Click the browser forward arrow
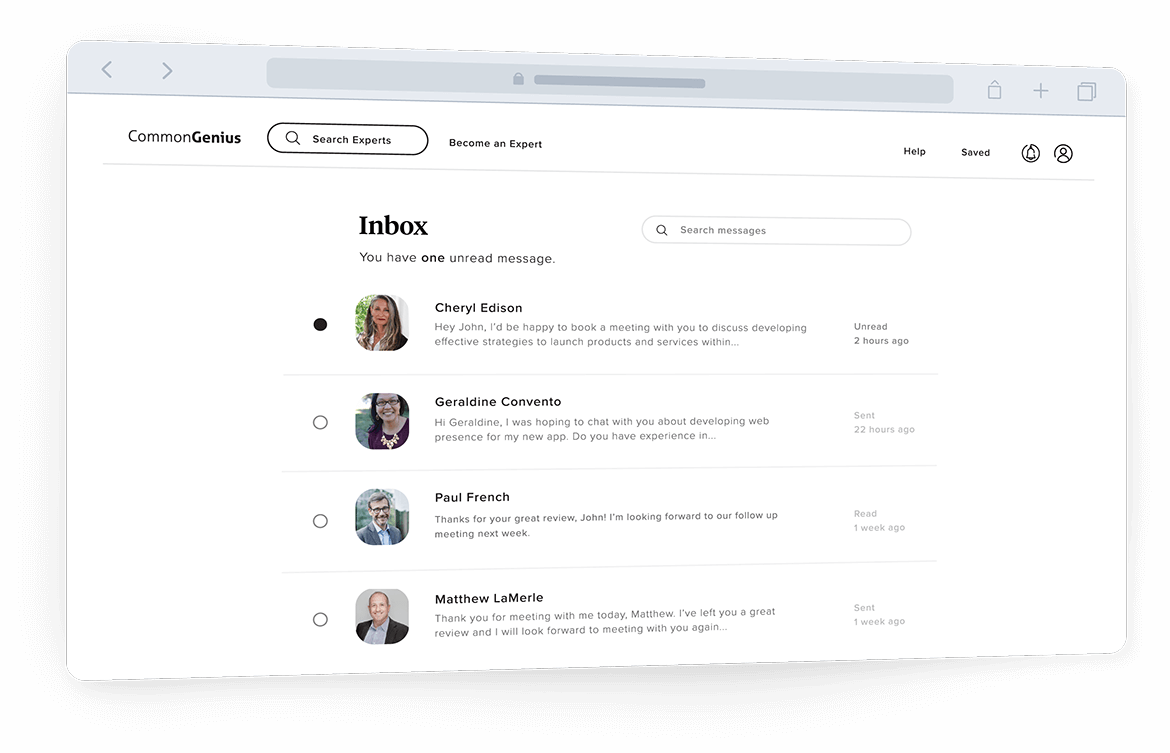 167,71
